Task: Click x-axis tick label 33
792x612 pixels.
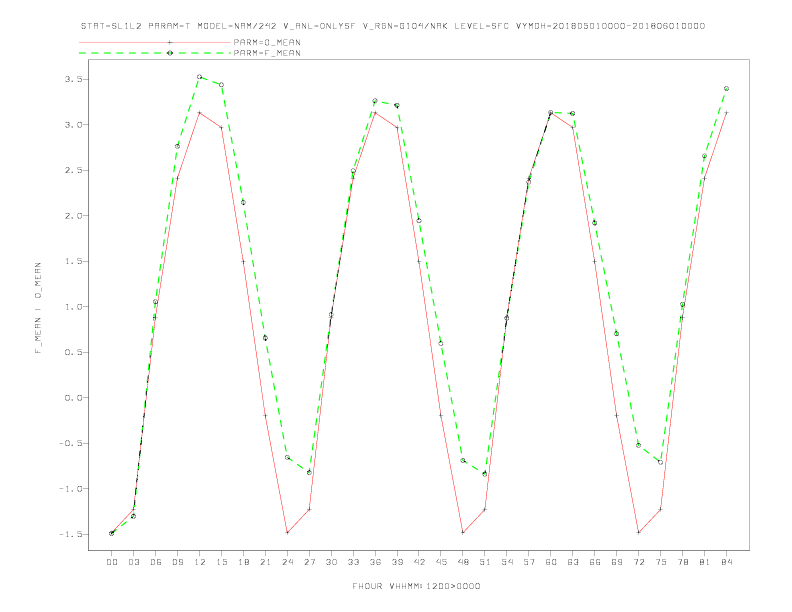Action: click(x=353, y=562)
